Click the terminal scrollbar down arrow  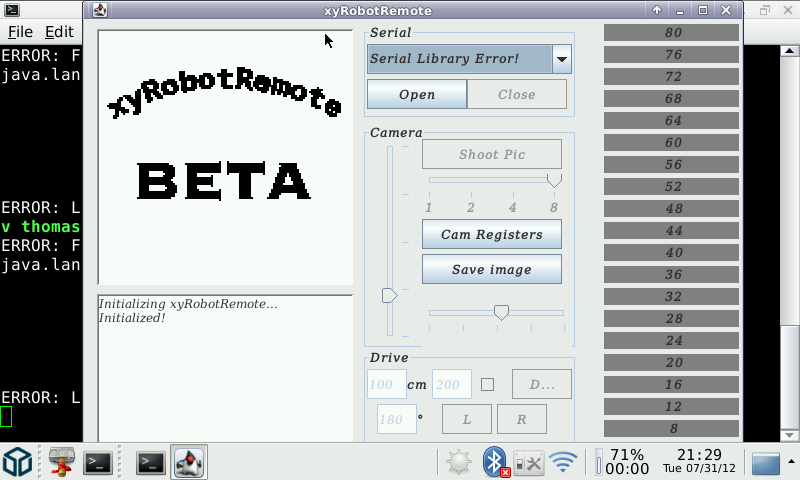click(x=789, y=436)
